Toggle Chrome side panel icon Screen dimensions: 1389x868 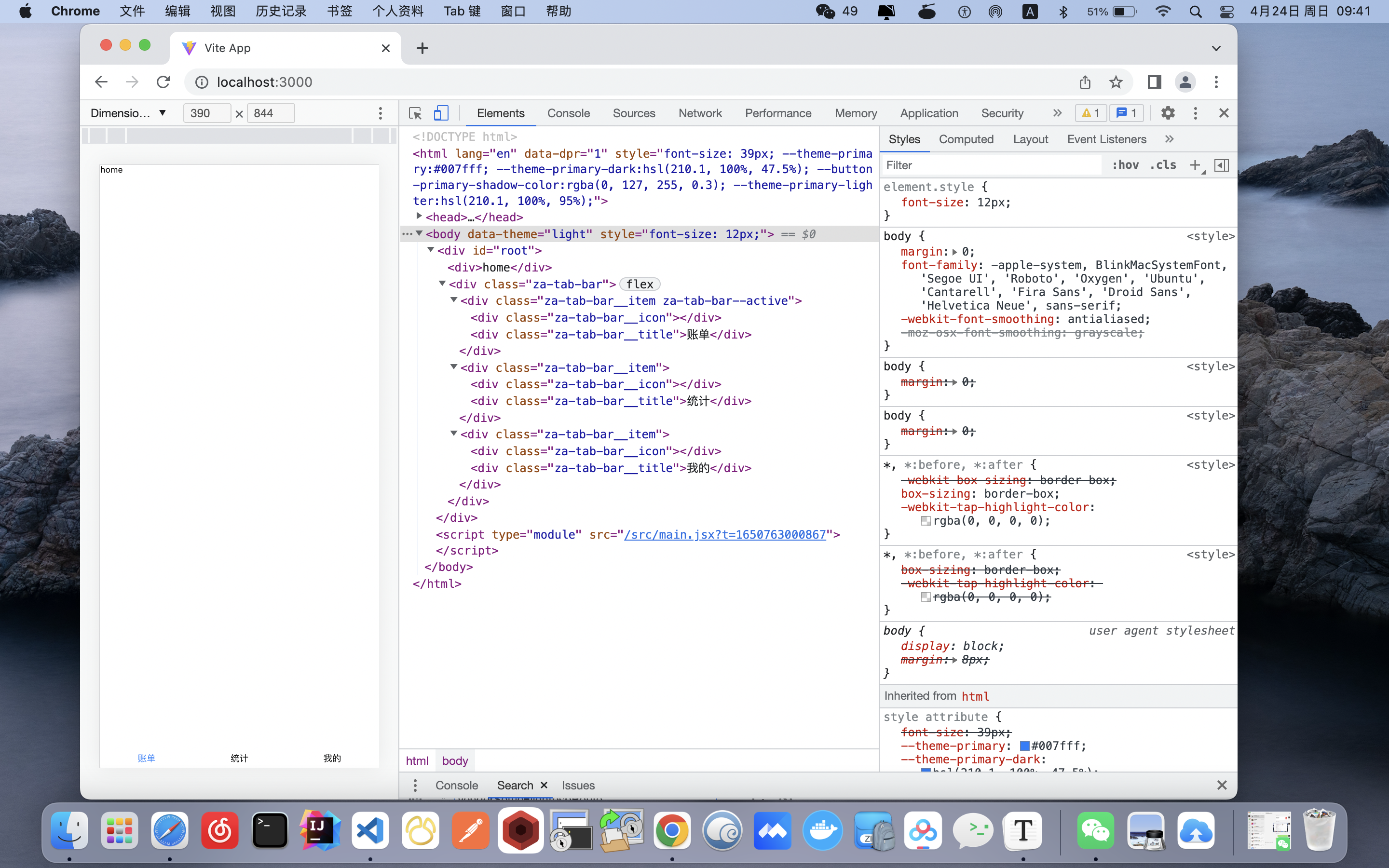(1154, 82)
